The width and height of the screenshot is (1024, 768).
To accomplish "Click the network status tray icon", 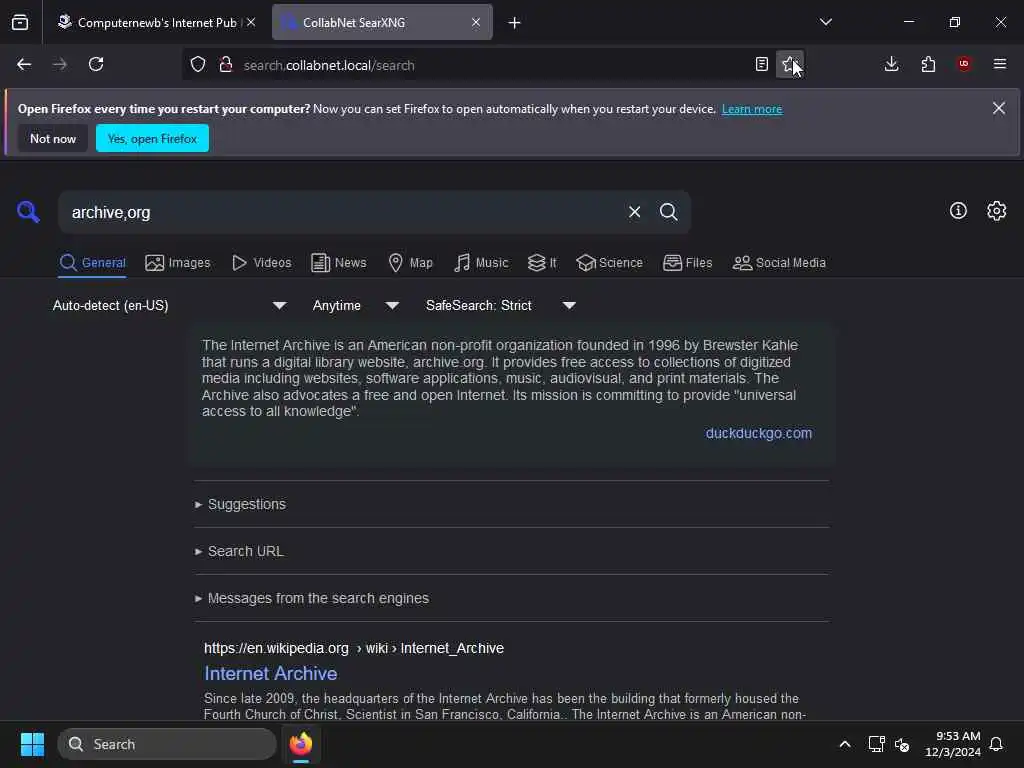I will pos(876,744).
